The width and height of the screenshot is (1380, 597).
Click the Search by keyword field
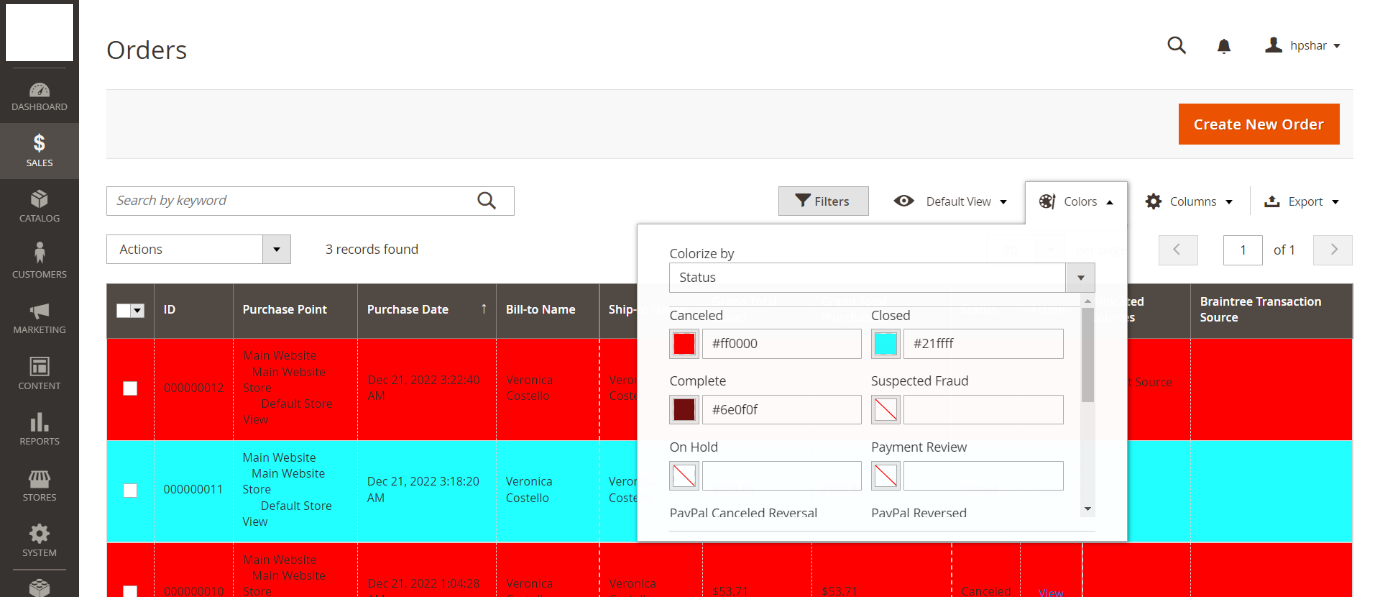[290, 201]
